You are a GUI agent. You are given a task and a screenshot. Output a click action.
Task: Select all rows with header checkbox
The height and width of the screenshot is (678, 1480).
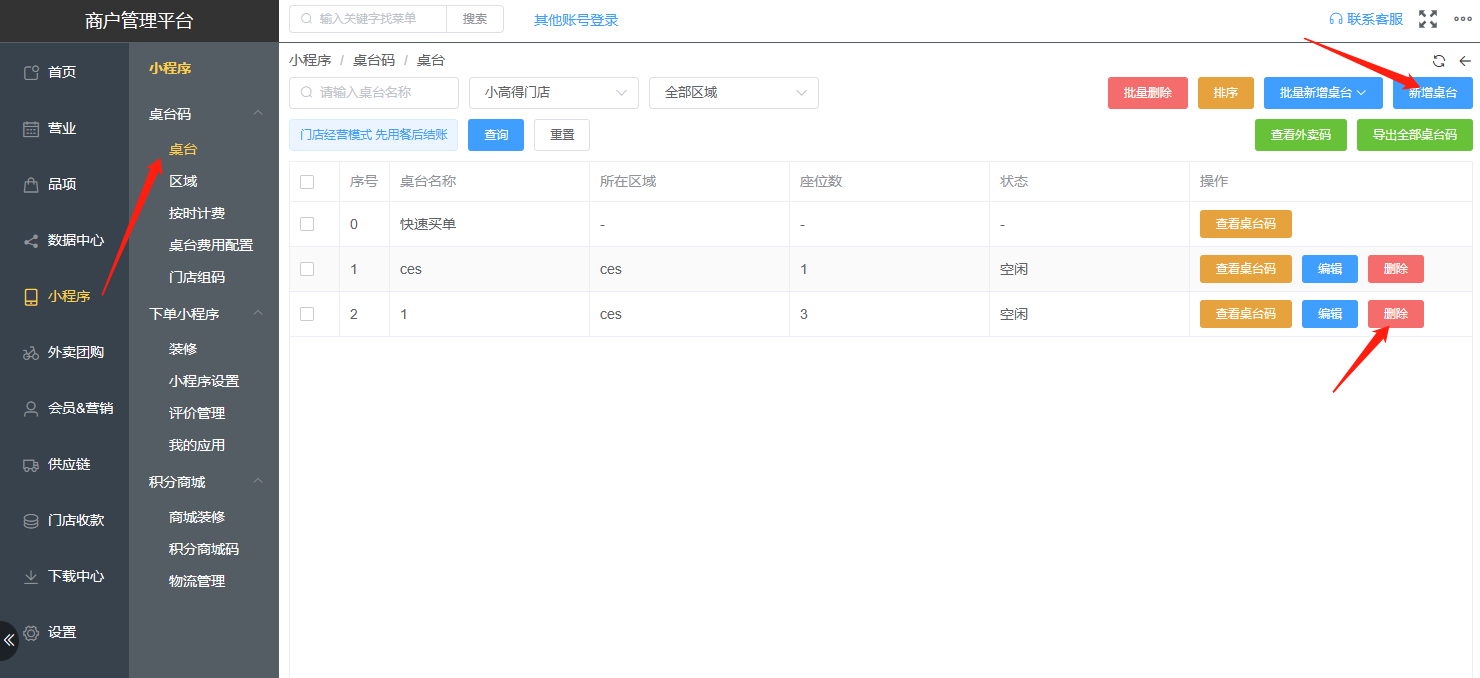click(x=307, y=182)
